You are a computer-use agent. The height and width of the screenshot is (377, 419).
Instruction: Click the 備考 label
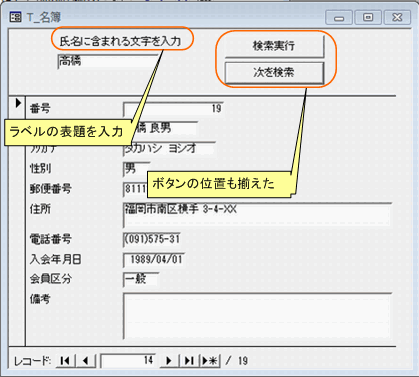[x=40, y=299]
